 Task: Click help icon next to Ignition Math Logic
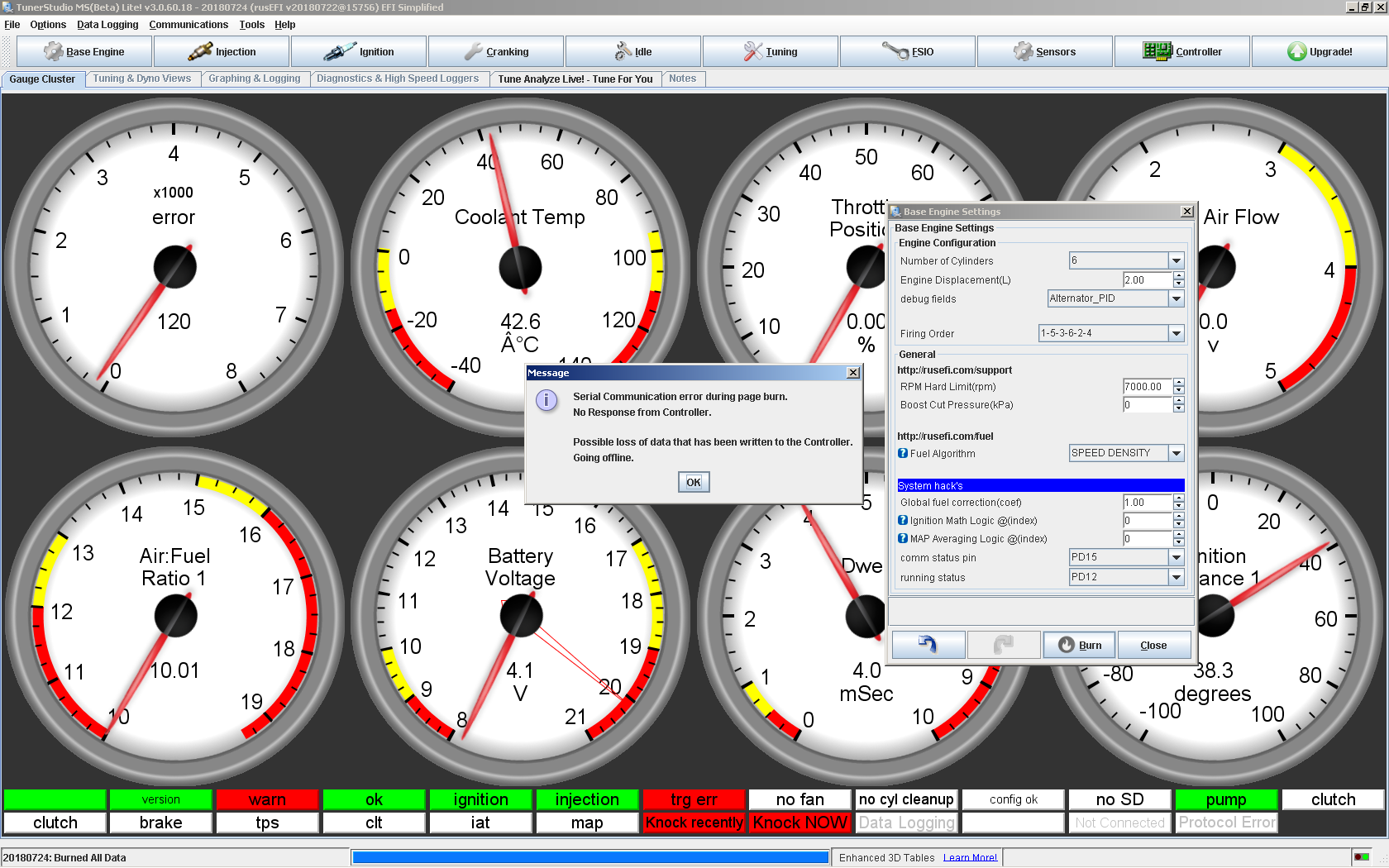pos(903,520)
